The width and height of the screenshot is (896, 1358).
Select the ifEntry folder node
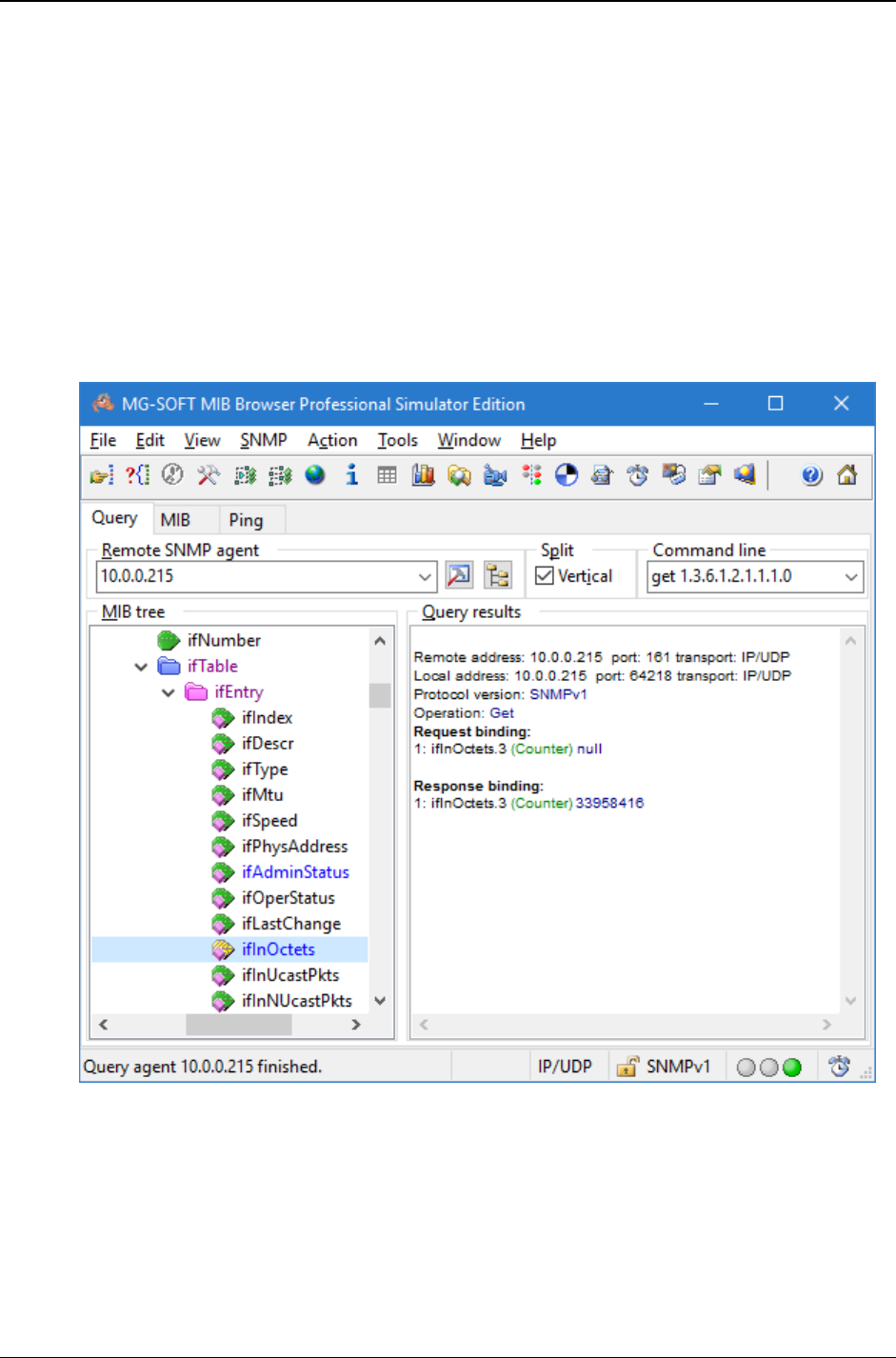pyautogui.click(x=239, y=691)
